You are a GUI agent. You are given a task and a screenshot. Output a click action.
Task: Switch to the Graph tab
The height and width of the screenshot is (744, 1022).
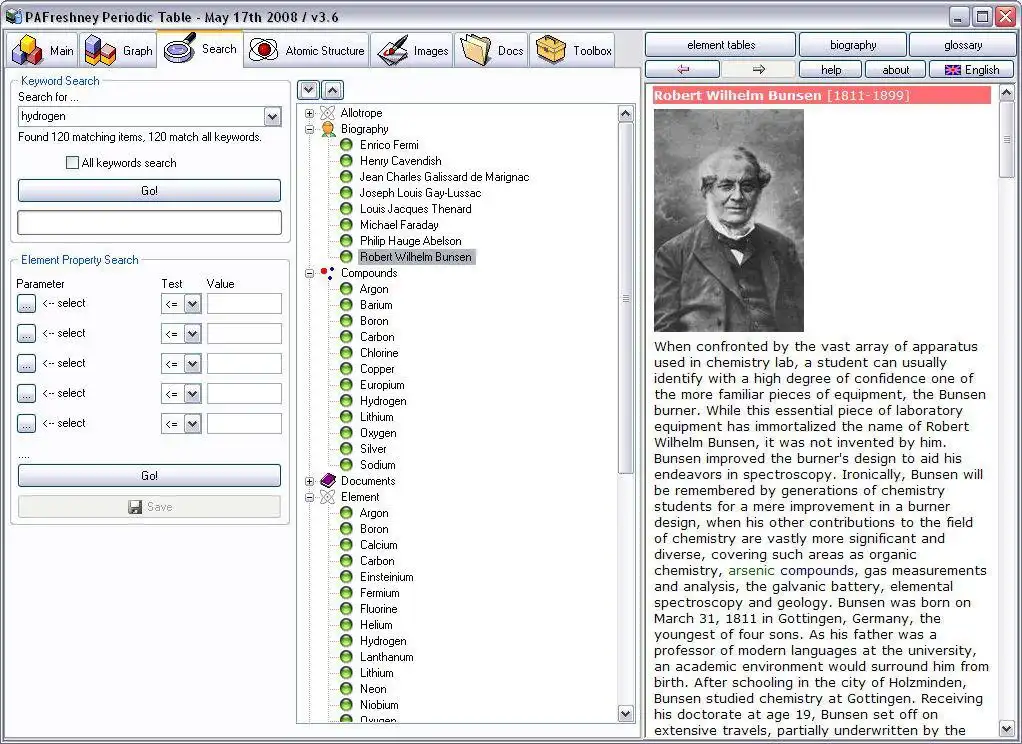coord(118,50)
